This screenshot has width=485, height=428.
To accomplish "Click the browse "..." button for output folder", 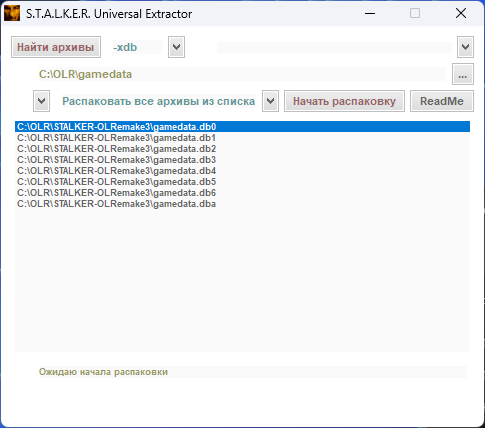I will (x=463, y=74).
